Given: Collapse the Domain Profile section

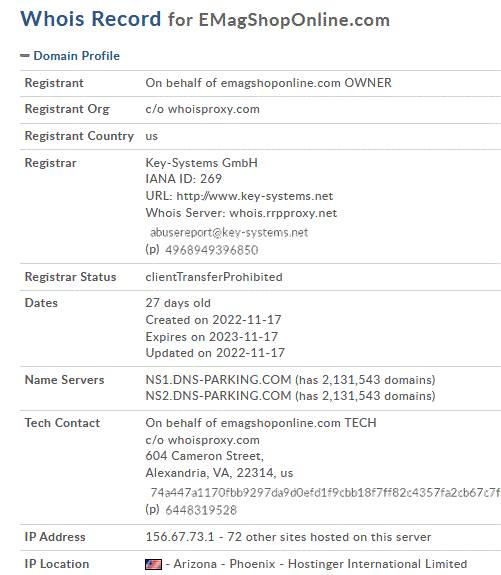Looking at the screenshot, I should tap(77, 56).
